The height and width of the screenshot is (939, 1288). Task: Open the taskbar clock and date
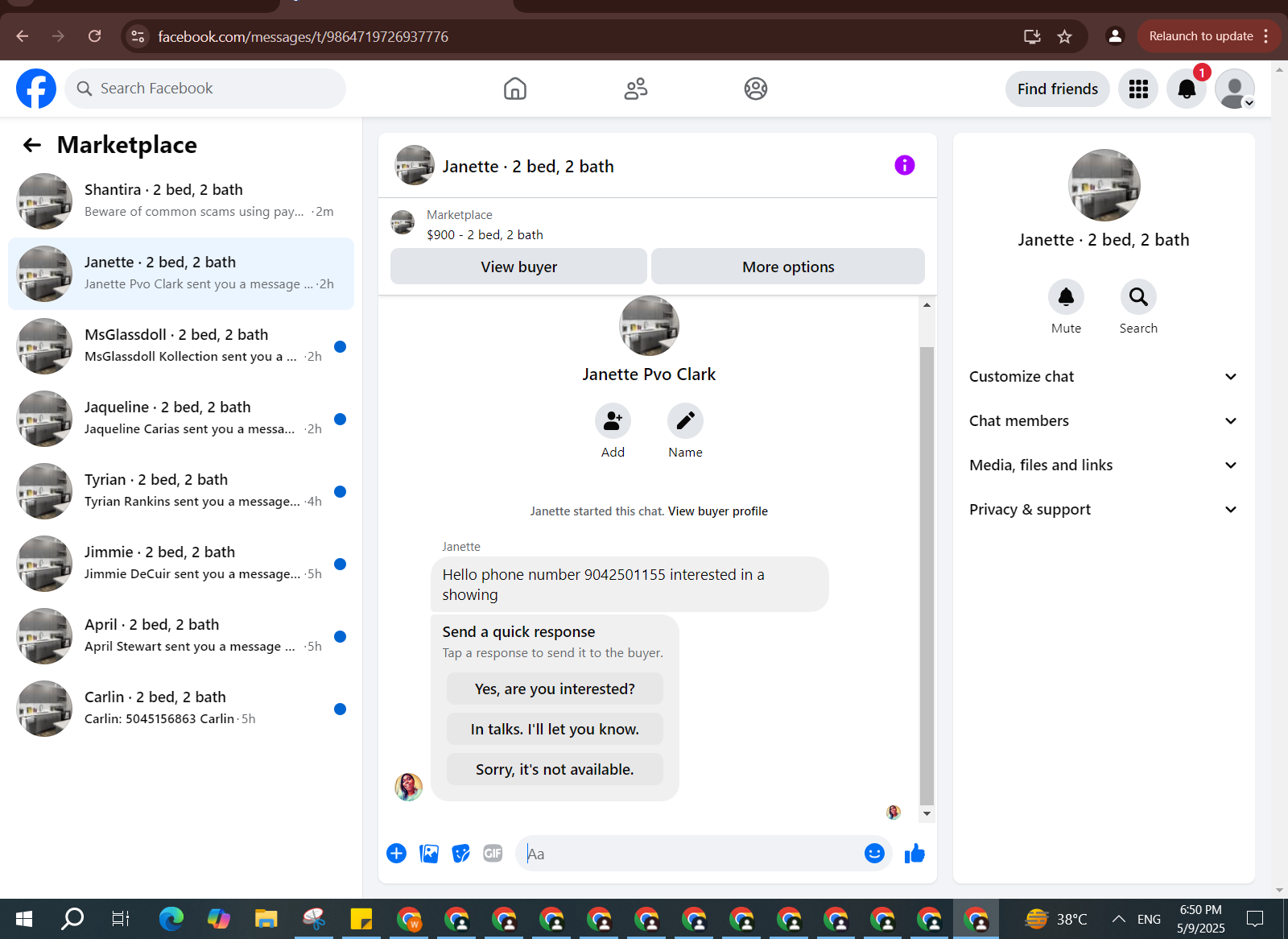point(1200,919)
